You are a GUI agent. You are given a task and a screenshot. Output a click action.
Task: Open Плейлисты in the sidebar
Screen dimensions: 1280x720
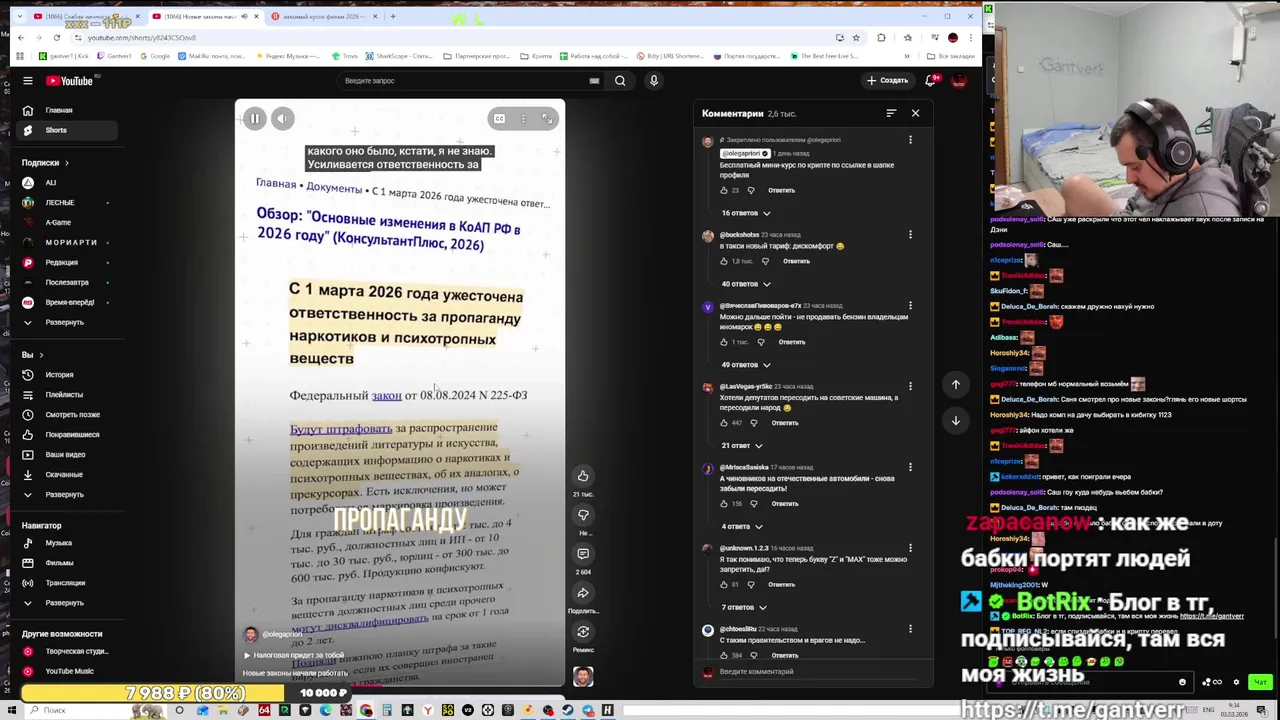tap(64, 395)
